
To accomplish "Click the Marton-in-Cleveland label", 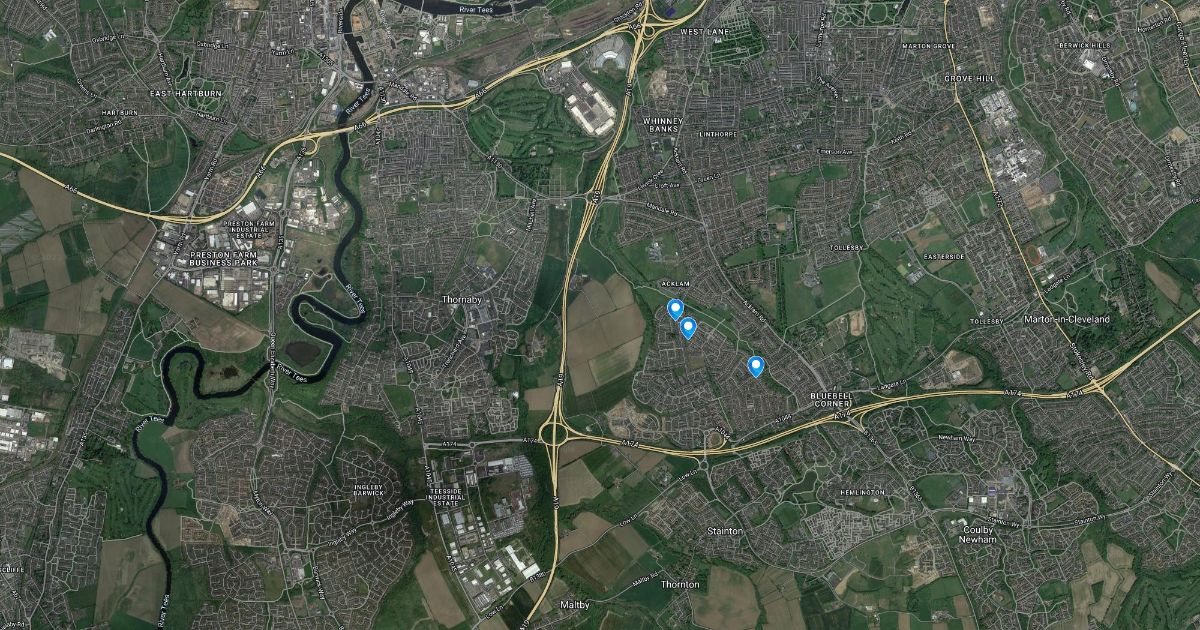I will pos(1068,319).
